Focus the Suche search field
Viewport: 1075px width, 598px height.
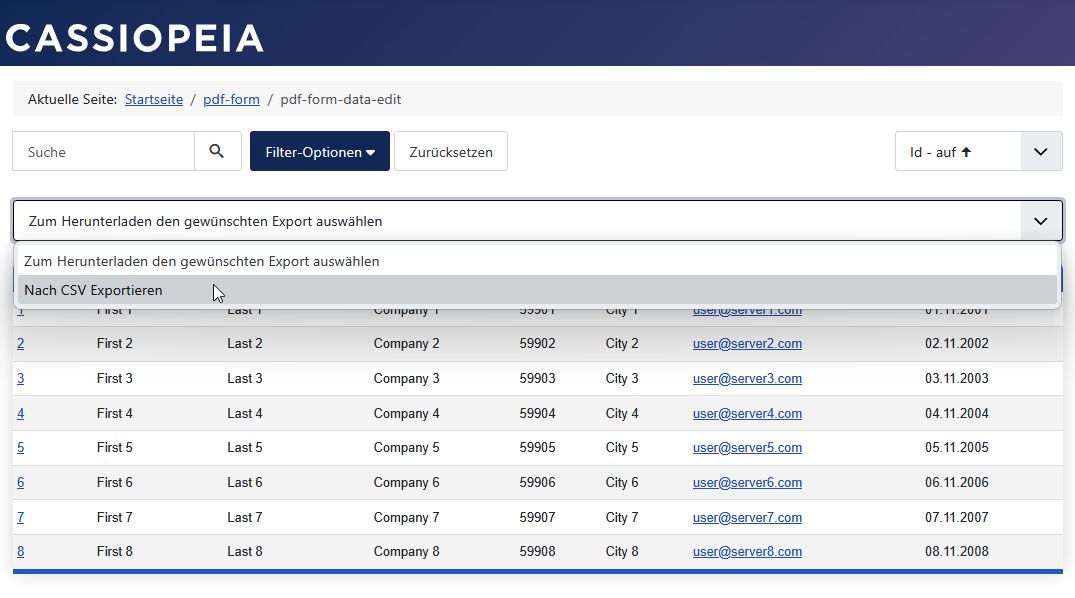(104, 151)
